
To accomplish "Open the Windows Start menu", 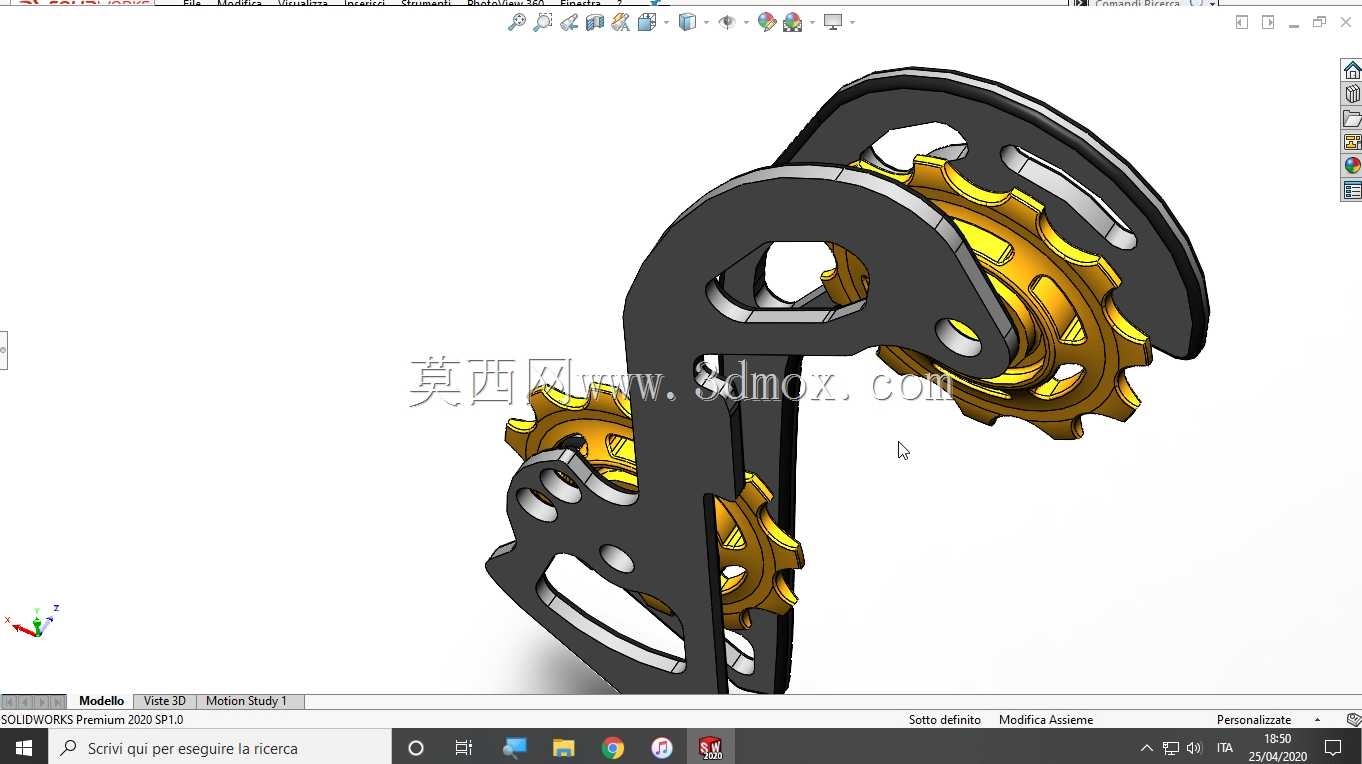I will pos(24,747).
